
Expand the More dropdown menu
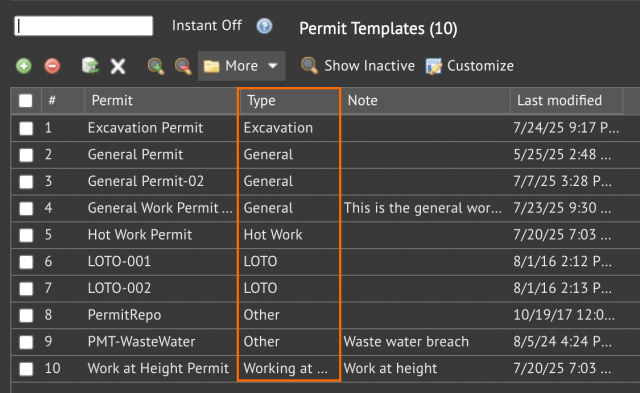[x=242, y=66]
